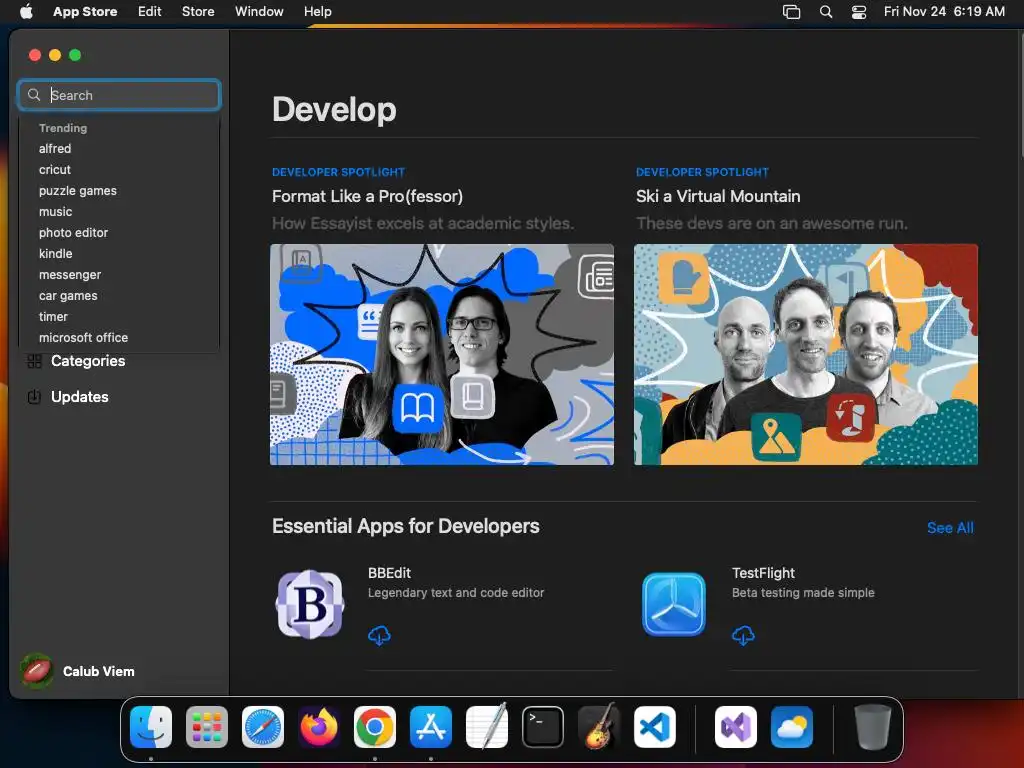Screen dimensions: 1024x768
Task: Click the App Store Dock icon
Action: pos(431,727)
